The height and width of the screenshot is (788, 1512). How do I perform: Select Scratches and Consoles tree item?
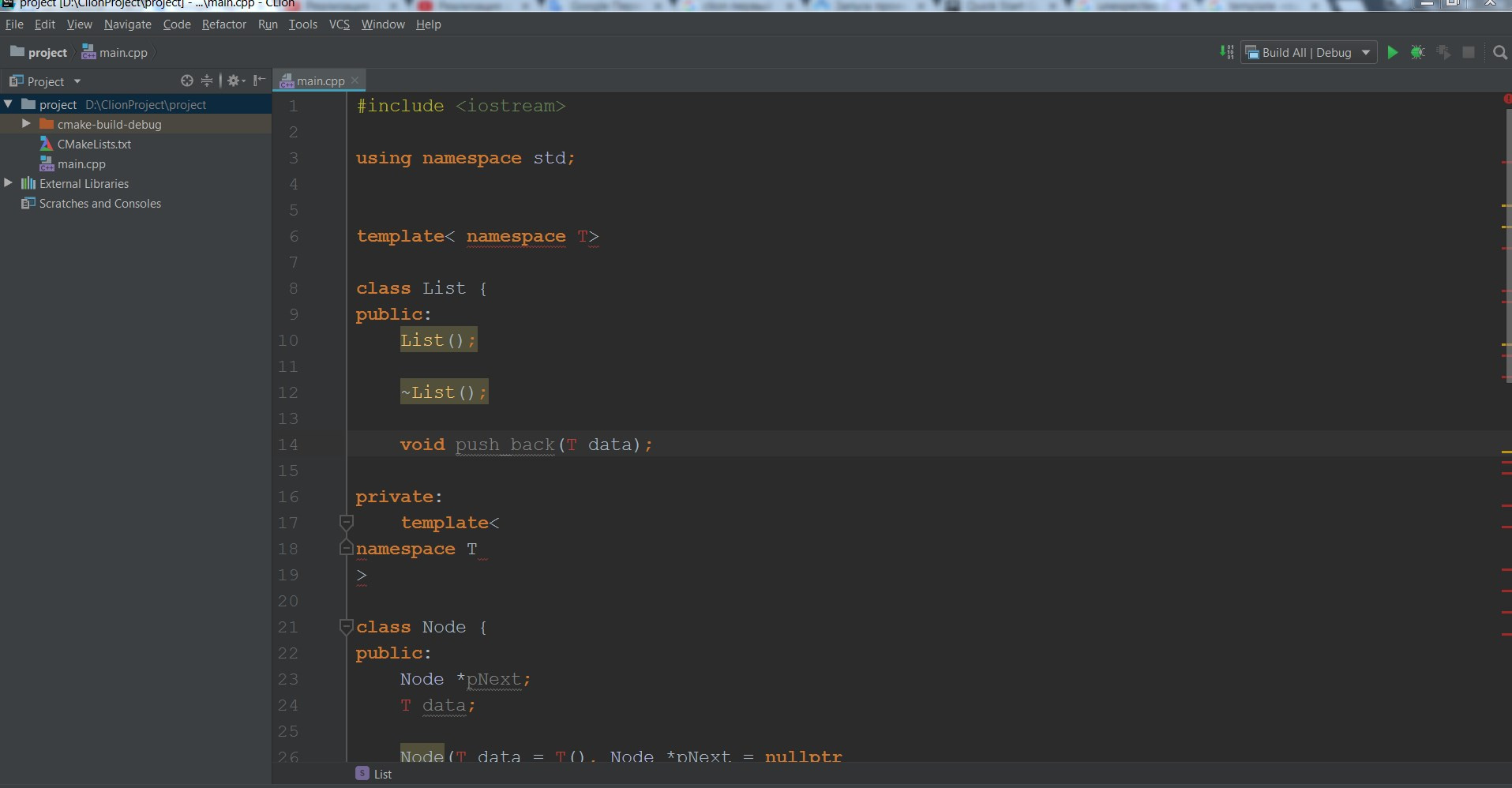coord(100,203)
